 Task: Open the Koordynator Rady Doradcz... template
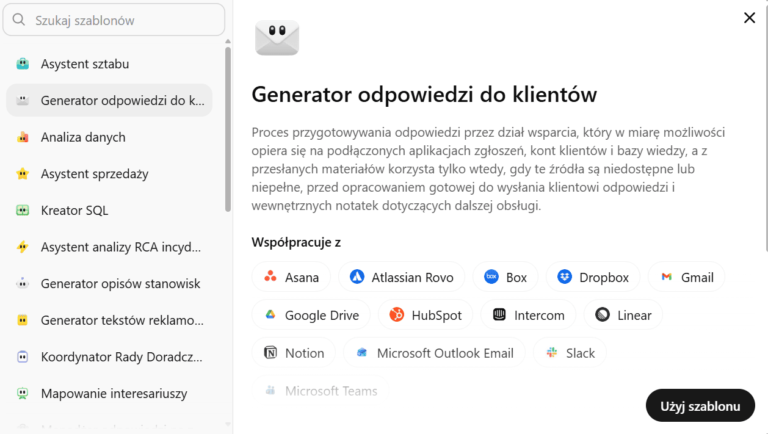coord(109,357)
